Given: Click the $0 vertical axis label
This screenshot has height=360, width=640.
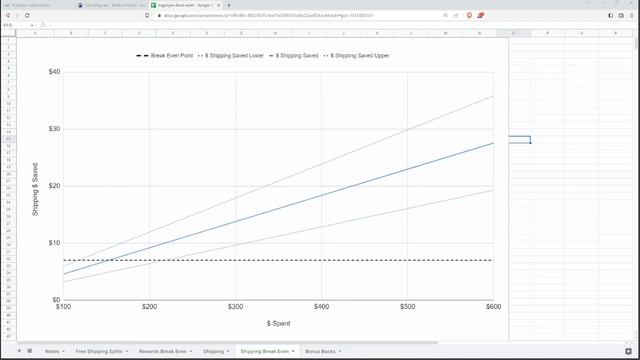Looking at the screenshot, I should coord(56,300).
